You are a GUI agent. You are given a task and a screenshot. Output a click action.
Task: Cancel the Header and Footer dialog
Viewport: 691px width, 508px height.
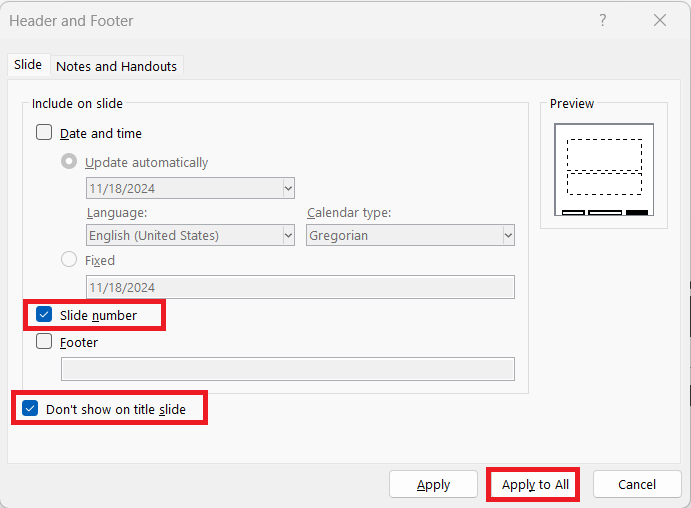637,485
